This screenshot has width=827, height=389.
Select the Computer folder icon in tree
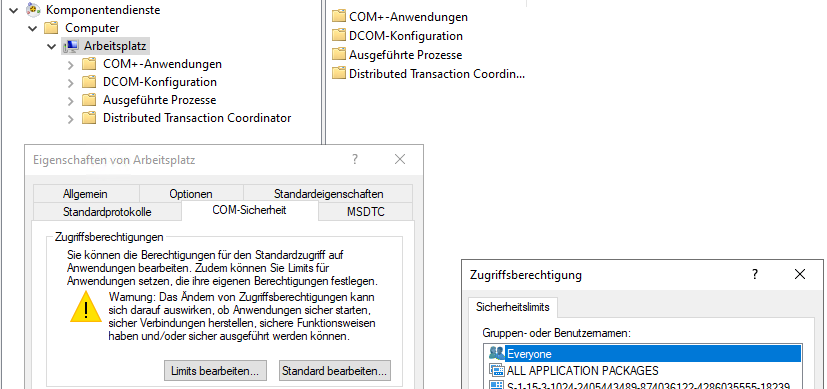pos(51,27)
